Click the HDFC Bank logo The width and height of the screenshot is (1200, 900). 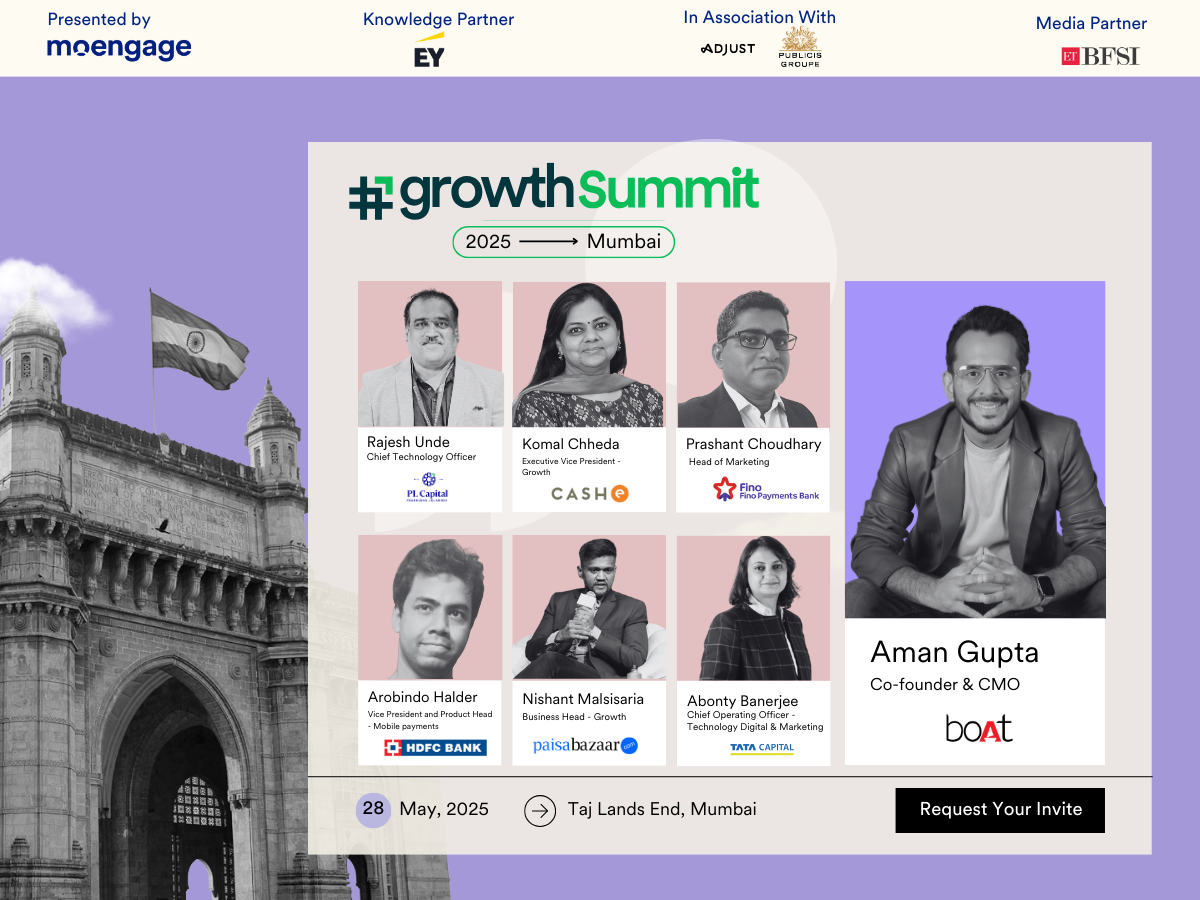pyautogui.click(x=435, y=747)
